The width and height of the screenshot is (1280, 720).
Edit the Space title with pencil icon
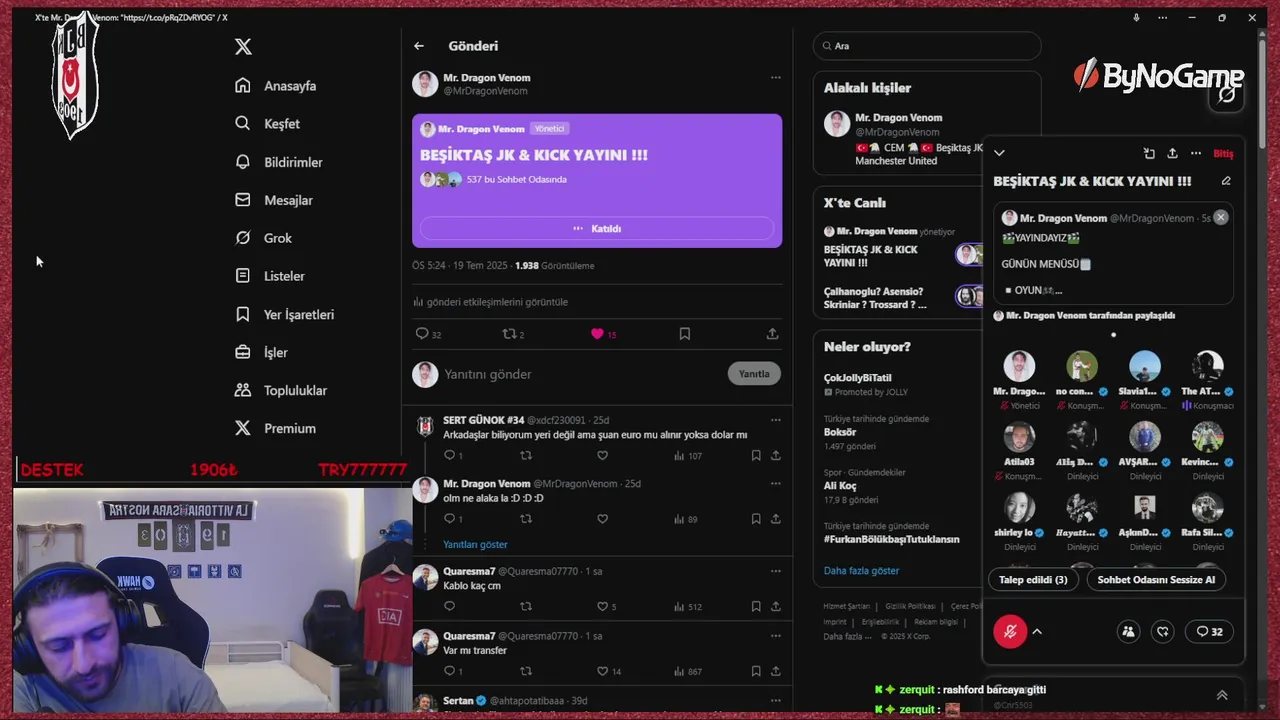1226,181
